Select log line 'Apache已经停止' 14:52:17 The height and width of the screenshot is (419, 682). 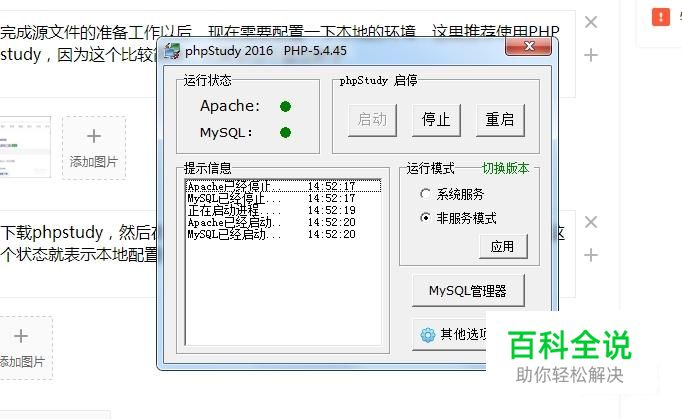click(x=283, y=186)
